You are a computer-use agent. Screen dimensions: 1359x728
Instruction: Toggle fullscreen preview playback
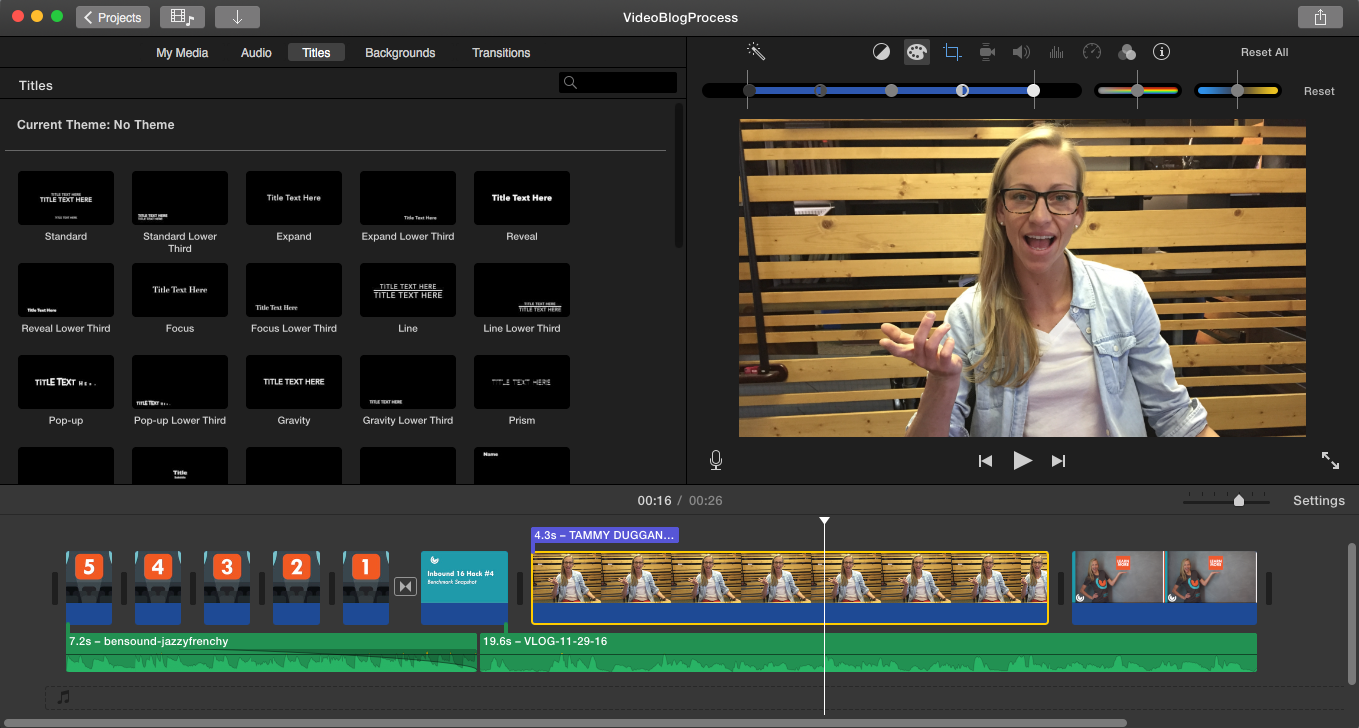coord(1330,460)
